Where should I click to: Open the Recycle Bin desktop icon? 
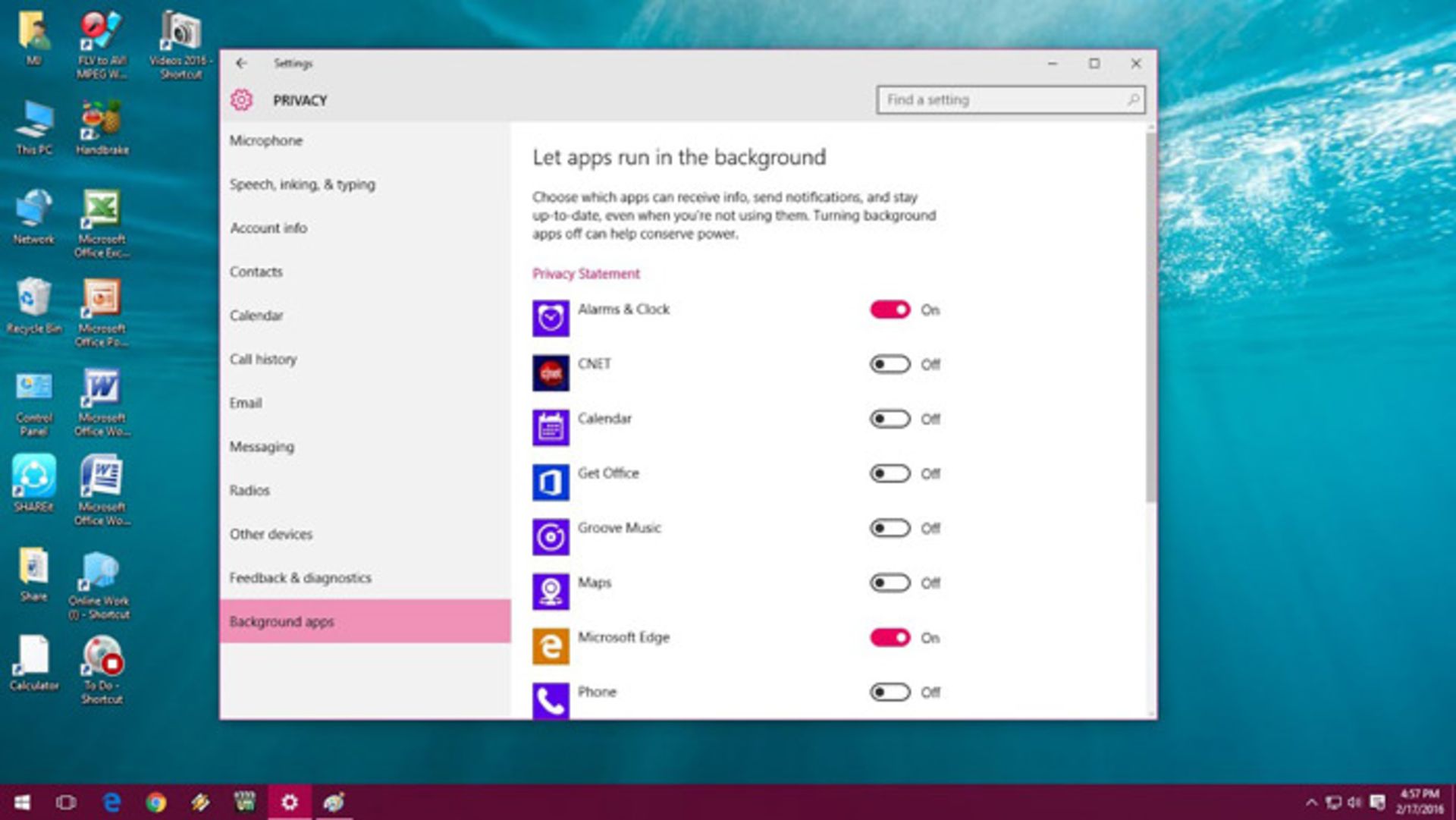tap(34, 306)
